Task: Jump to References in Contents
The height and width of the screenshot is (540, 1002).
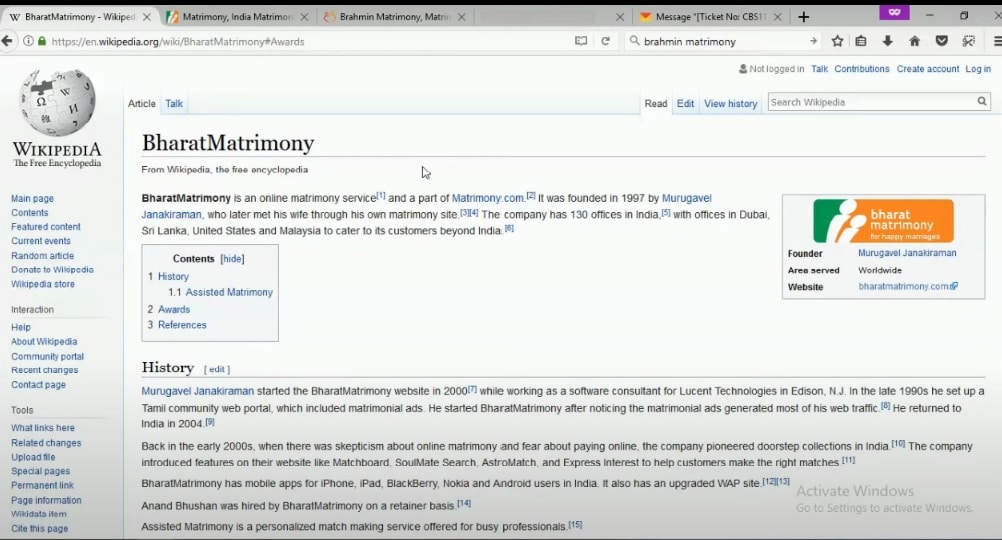Action: [182, 325]
